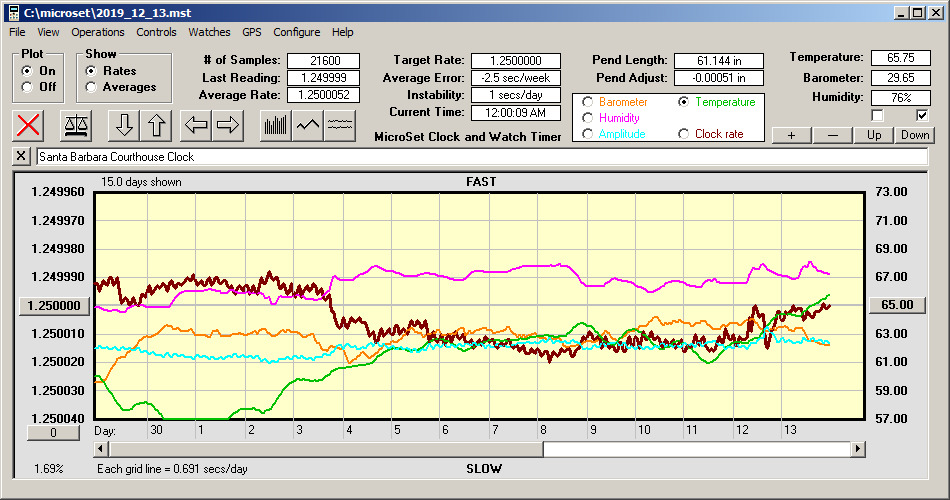This screenshot has height=500, width=950.
Task: Click the '15.0 days shown' text
Action: point(141,182)
